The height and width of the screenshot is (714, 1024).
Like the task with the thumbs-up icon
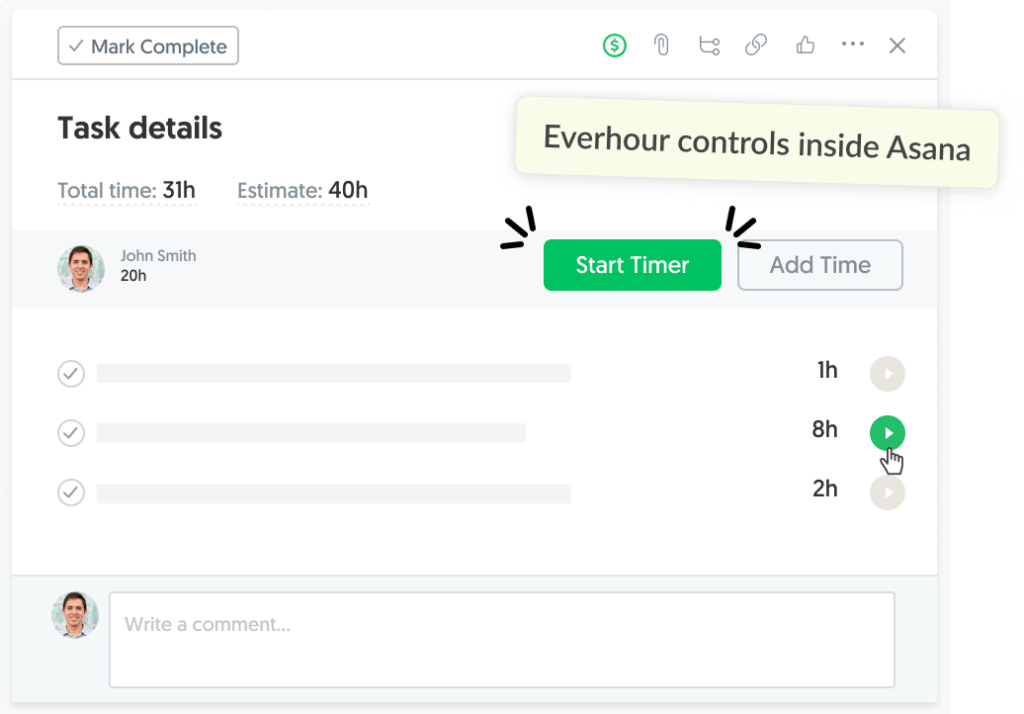[805, 45]
